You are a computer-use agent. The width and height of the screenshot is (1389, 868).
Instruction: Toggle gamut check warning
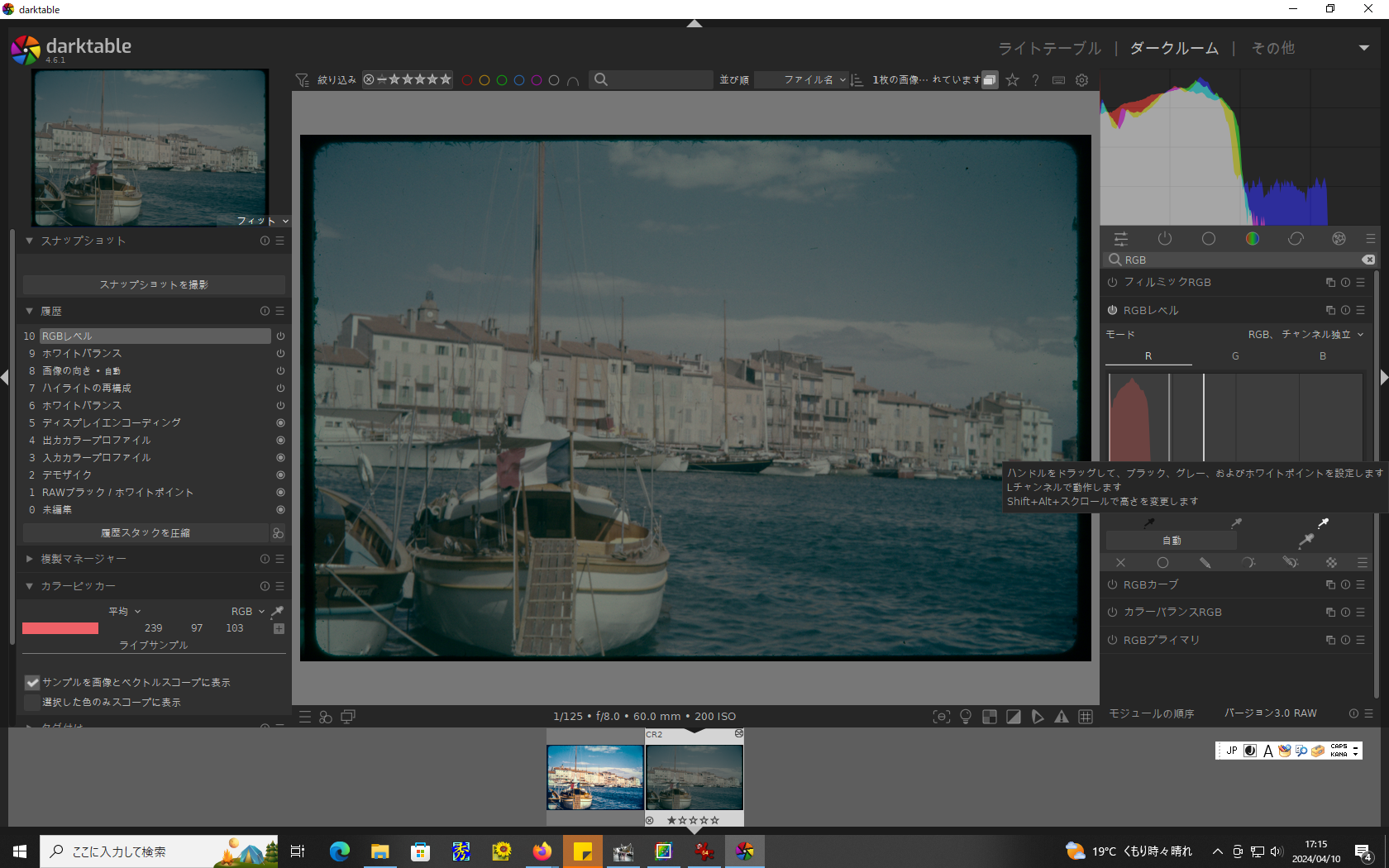[x=1062, y=717]
